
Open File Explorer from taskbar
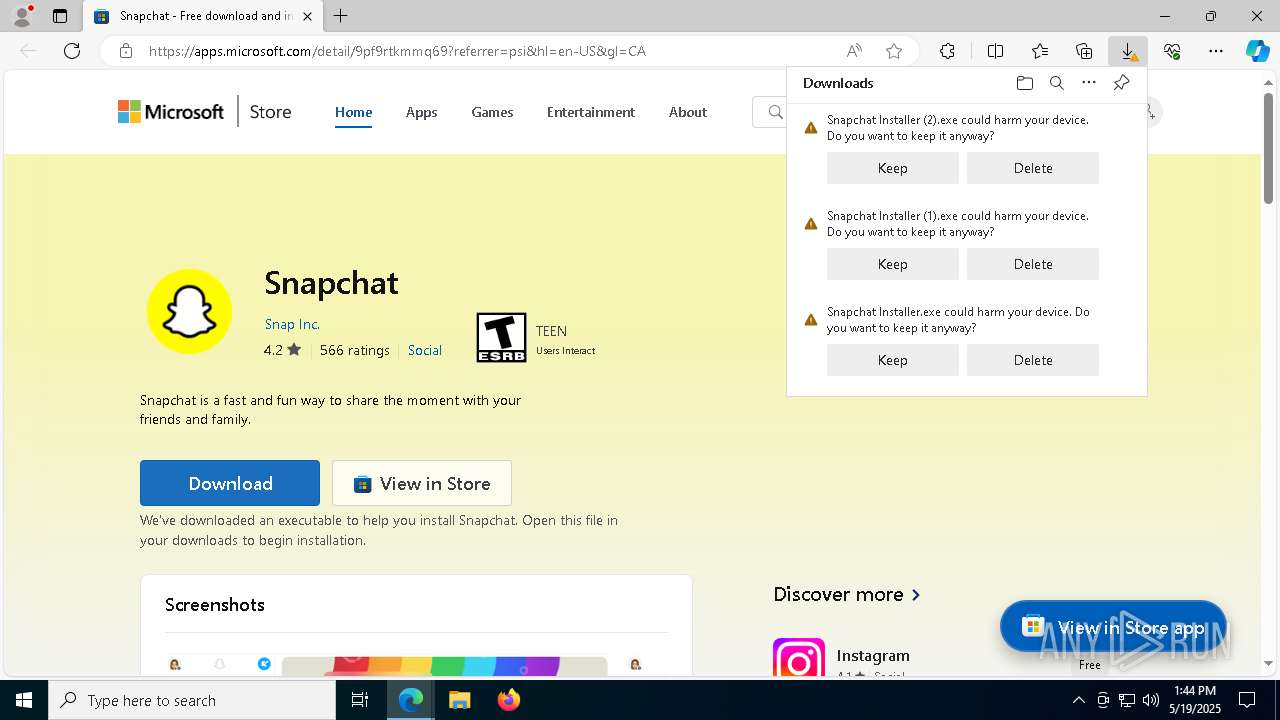pyautogui.click(x=459, y=700)
